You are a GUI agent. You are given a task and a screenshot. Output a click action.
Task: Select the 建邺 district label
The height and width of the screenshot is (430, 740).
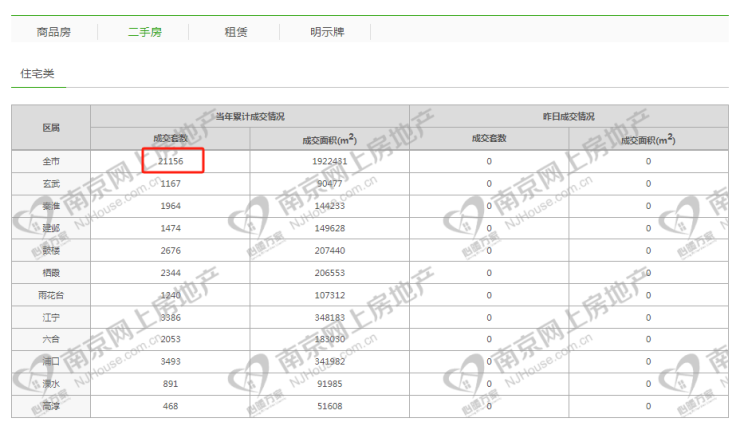51,228
